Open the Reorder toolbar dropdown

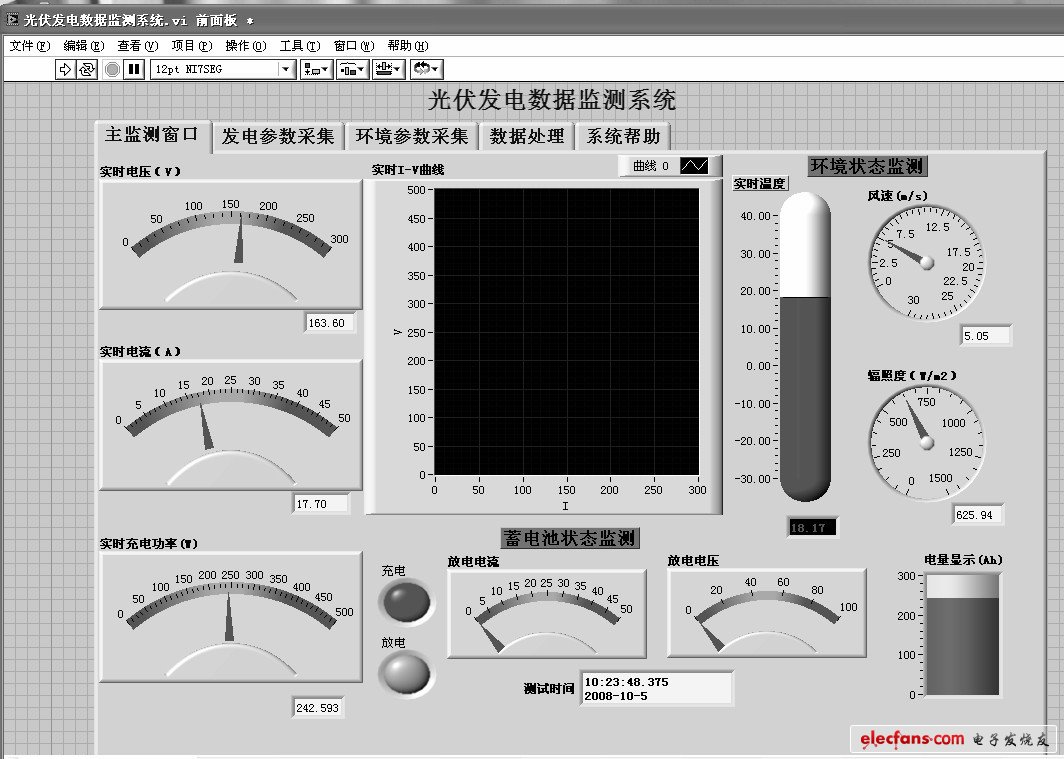[427, 69]
